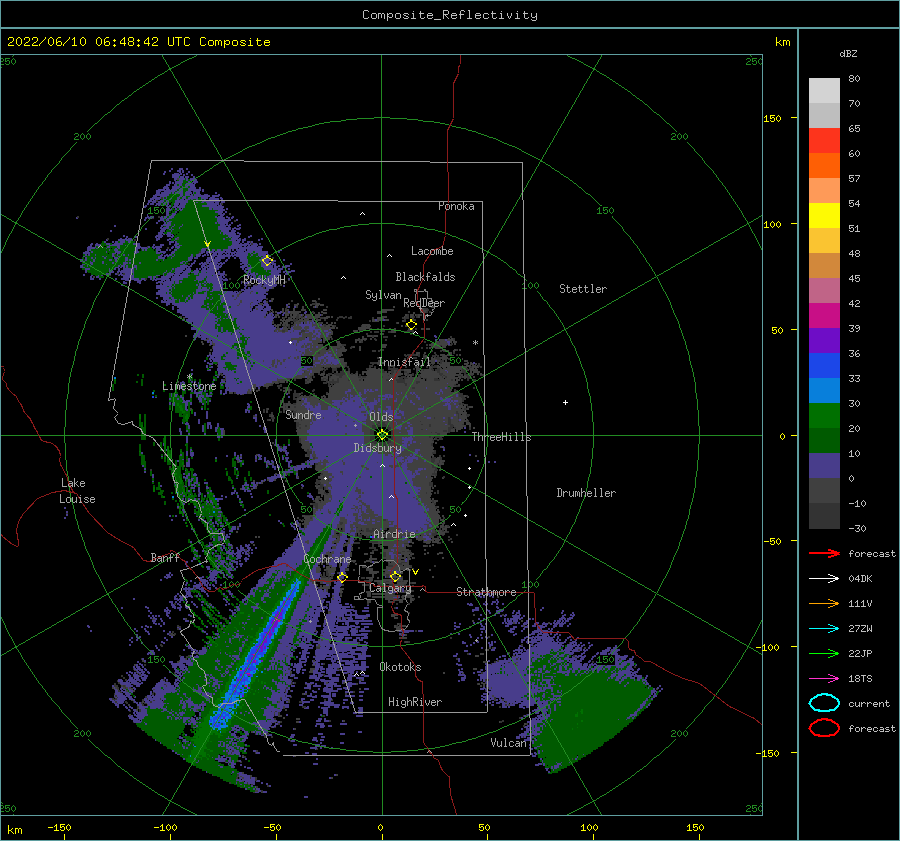The height and width of the screenshot is (841, 900).
Task: Click the dBZ legend heading
Action: [848, 53]
